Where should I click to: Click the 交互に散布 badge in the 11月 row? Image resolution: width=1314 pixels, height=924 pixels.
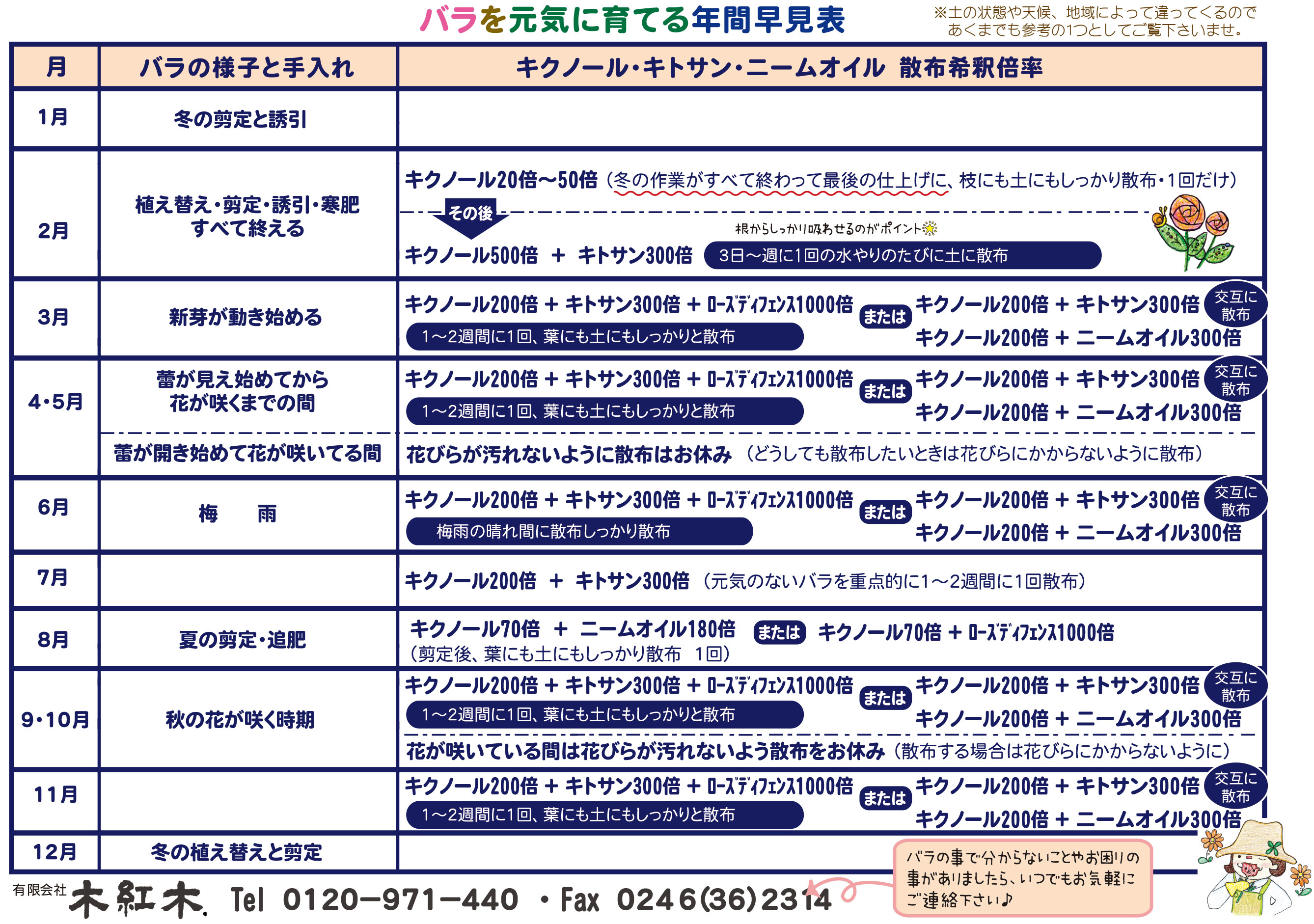pyautogui.click(x=1235, y=786)
